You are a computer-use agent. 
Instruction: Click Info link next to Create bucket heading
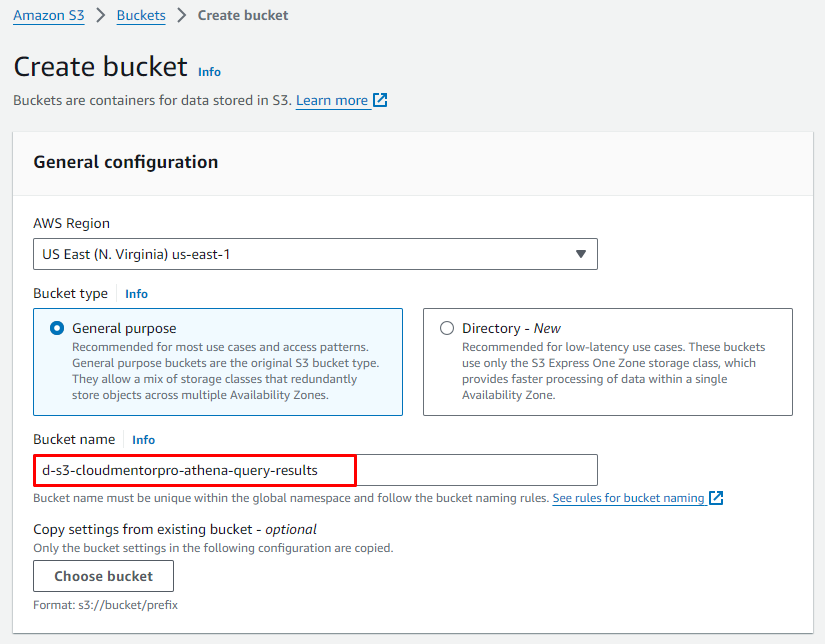[209, 72]
